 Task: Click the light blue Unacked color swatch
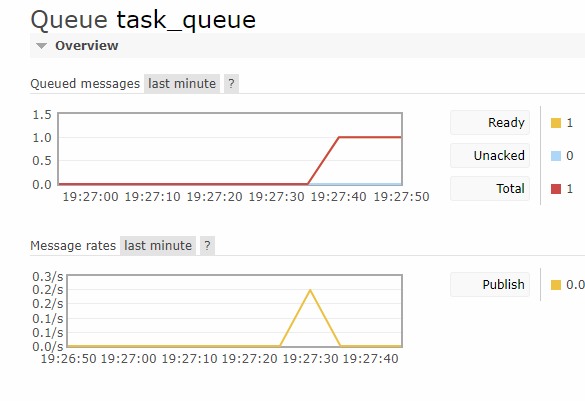tap(556, 156)
